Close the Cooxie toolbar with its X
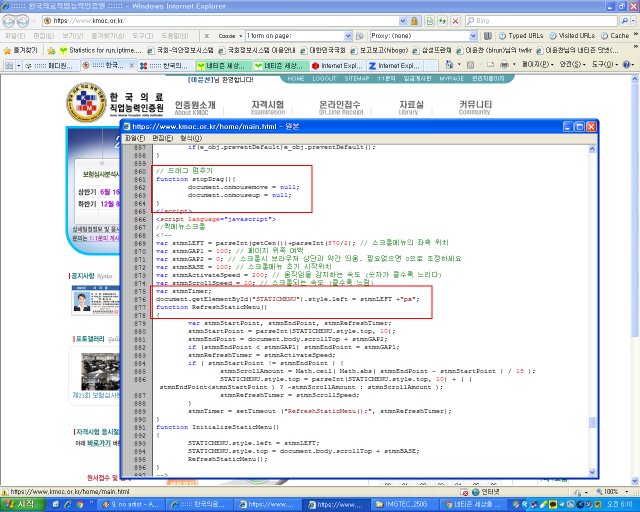The width and height of the screenshot is (640, 512). click(x=207, y=36)
